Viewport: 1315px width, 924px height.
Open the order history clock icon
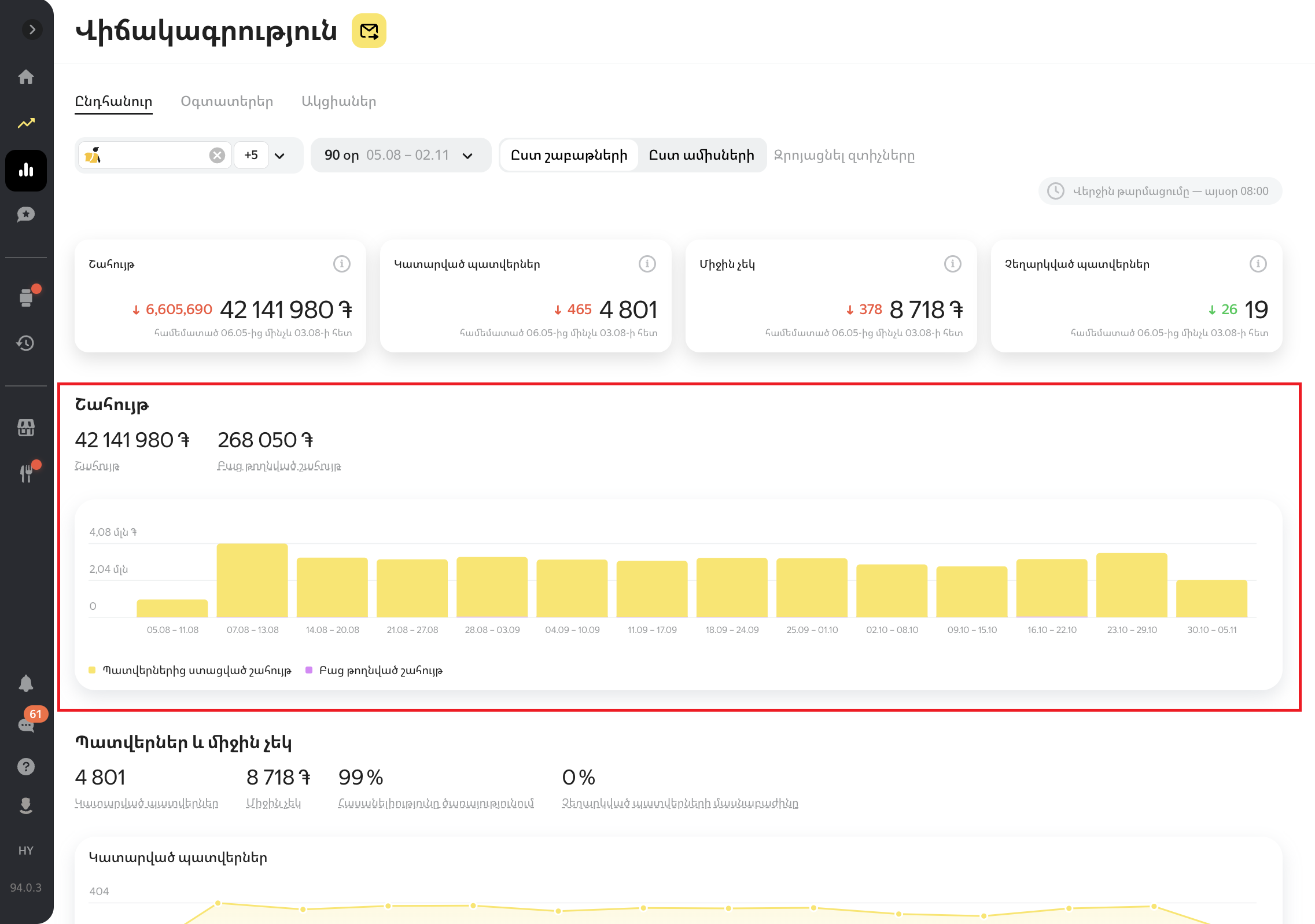[26, 343]
